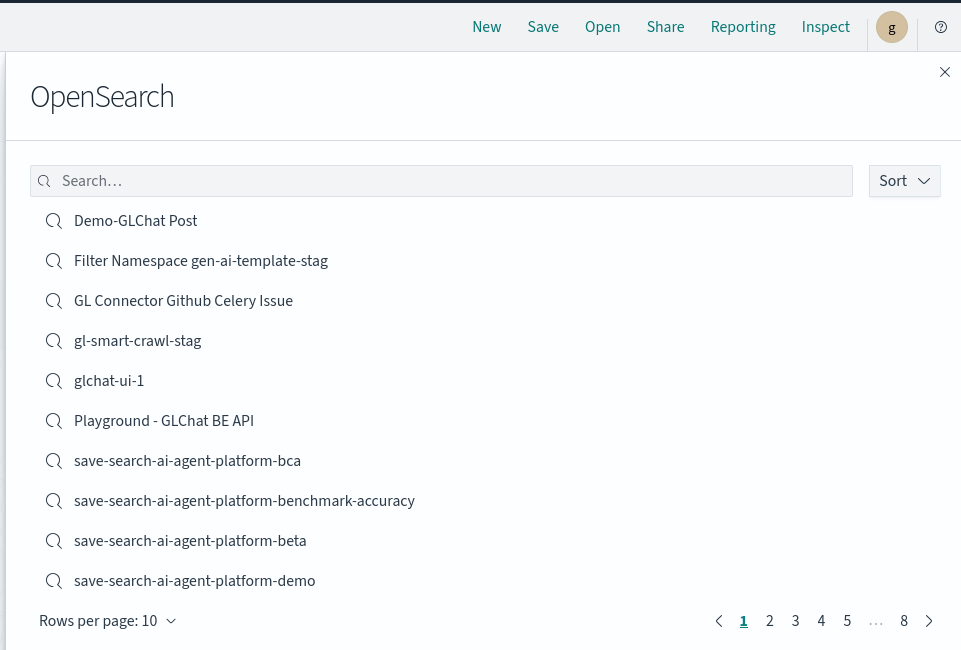Open the Reporting menu
Screen dimensions: 961x650
click(x=742, y=27)
